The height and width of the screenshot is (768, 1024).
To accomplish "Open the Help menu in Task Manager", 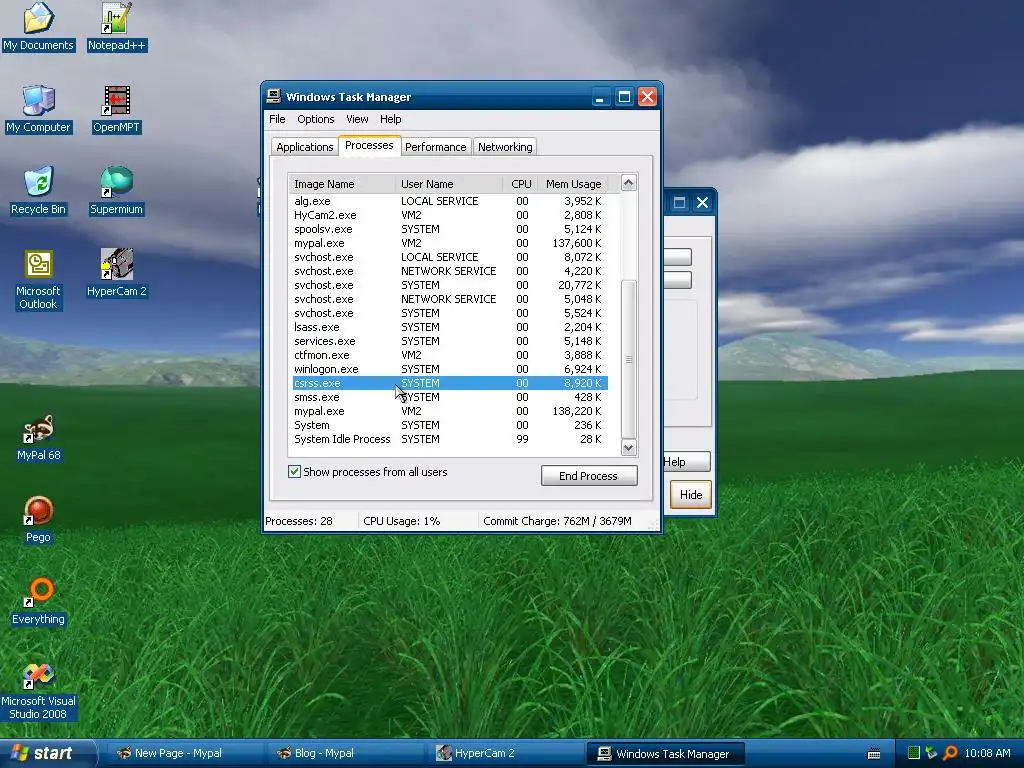I will point(391,119).
